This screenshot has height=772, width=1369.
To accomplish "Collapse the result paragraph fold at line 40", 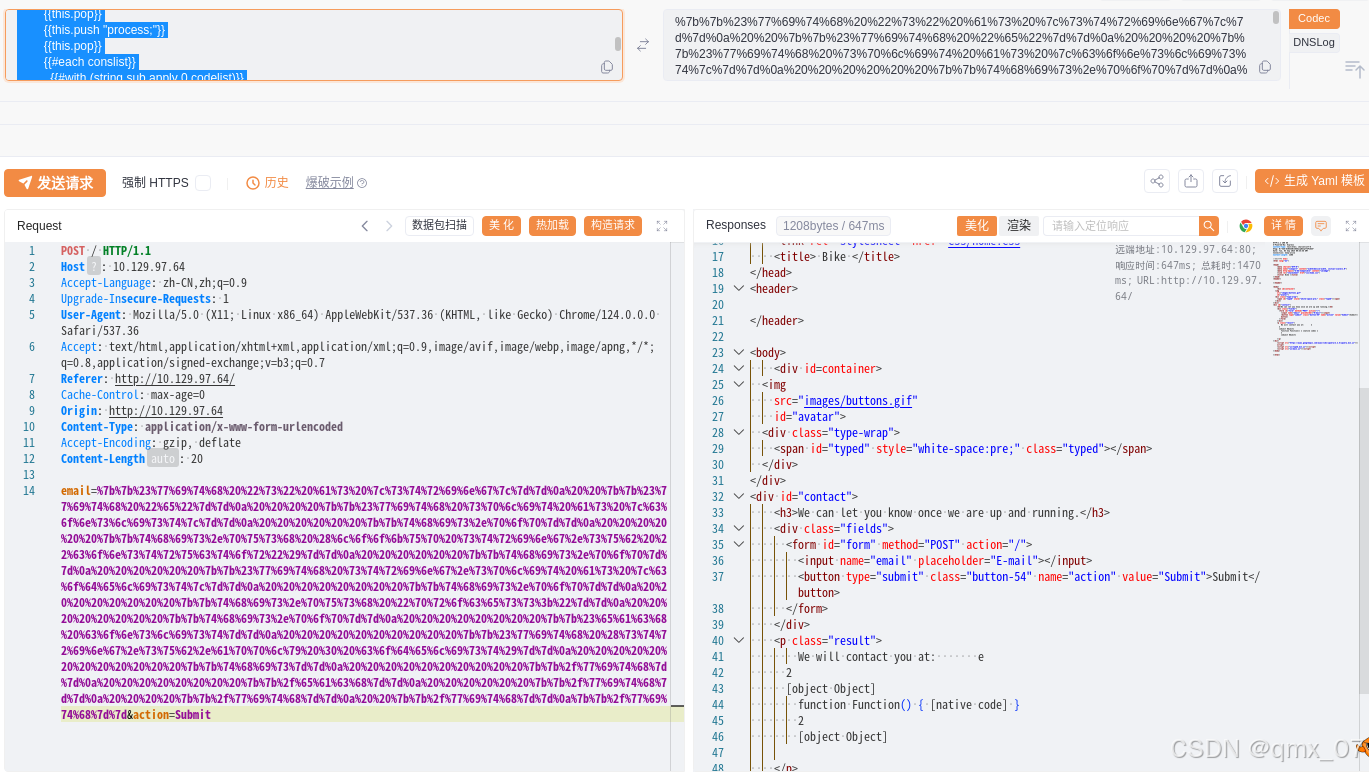I will (739, 641).
